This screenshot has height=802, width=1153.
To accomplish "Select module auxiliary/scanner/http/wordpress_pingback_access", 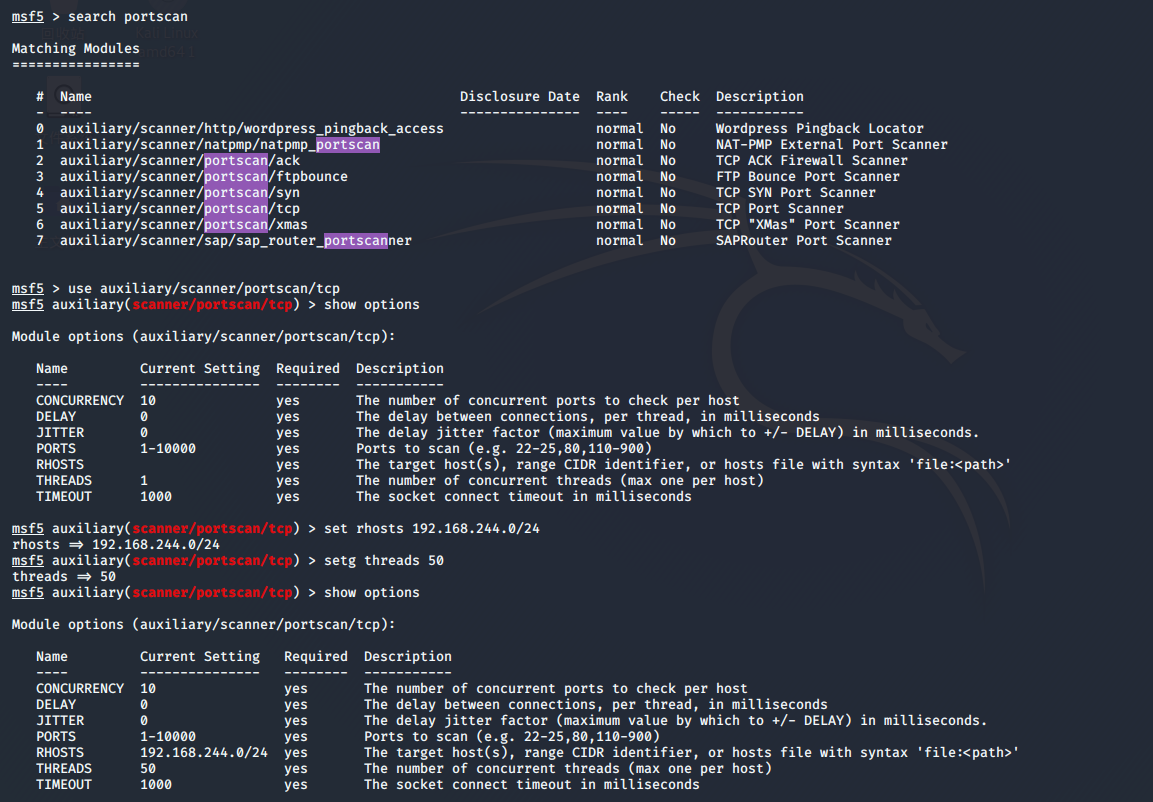I will coord(251,129).
